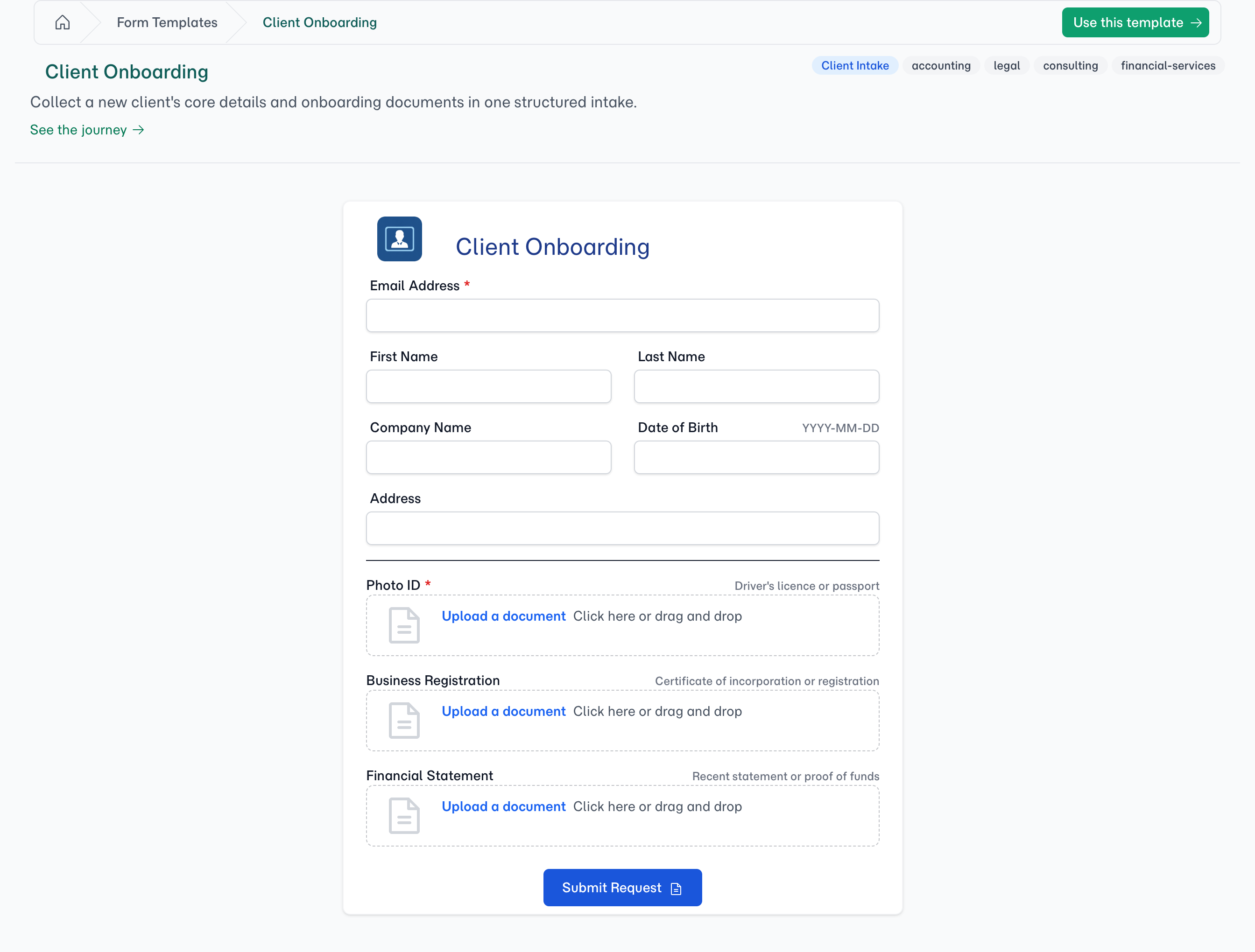This screenshot has height=952, width=1255.
Task: Click the form description sentence
Action: coord(334,102)
